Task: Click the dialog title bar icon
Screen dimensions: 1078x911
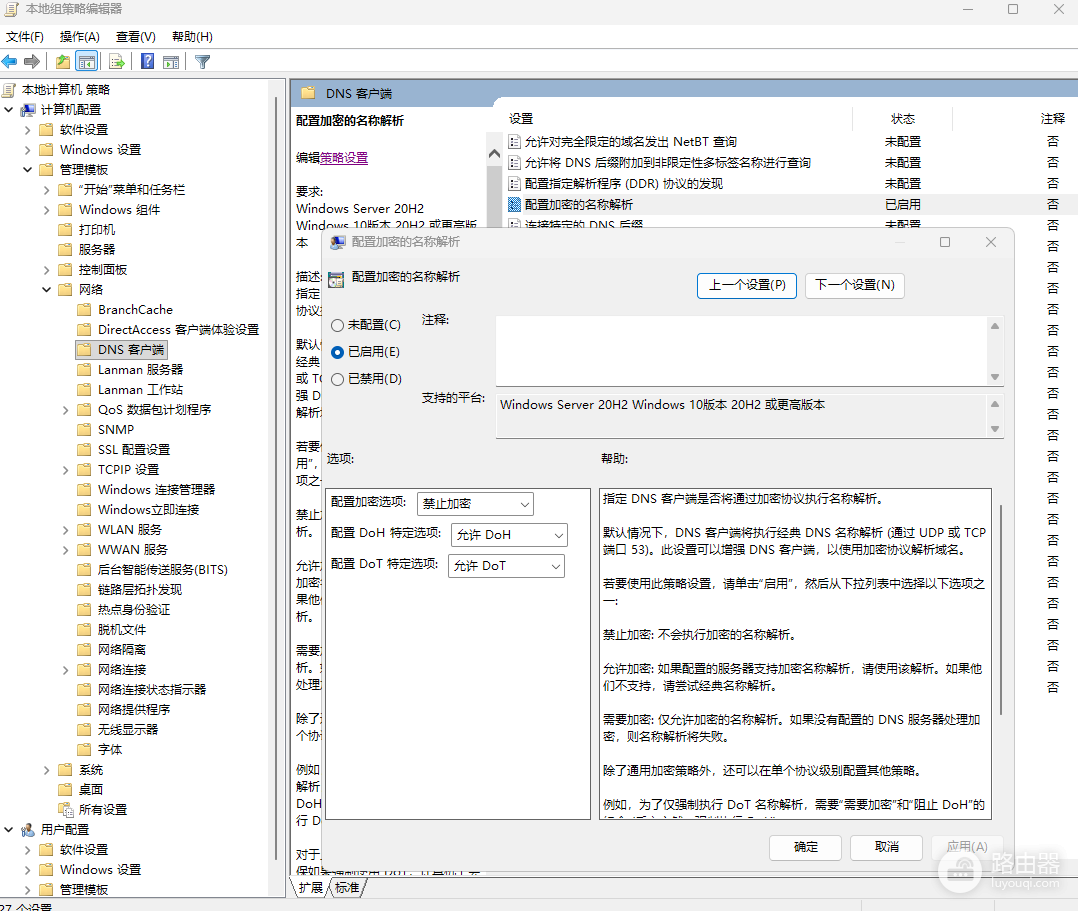Action: (x=338, y=242)
